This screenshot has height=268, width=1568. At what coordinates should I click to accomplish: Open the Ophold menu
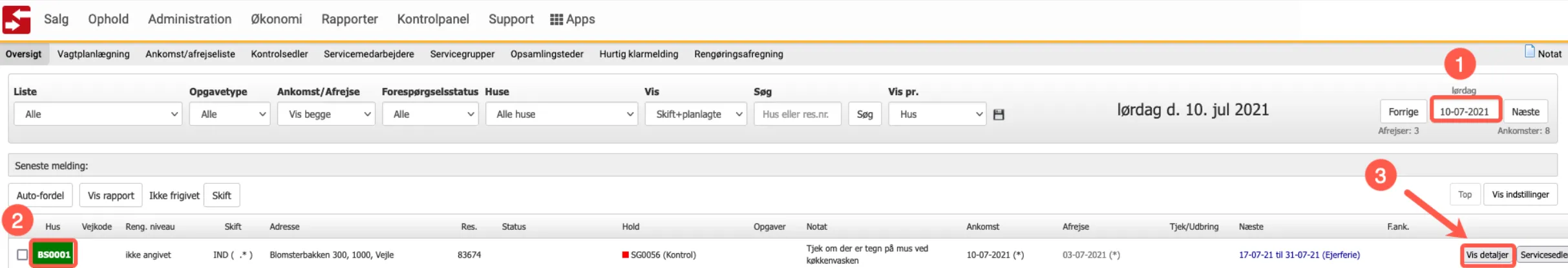tap(108, 19)
